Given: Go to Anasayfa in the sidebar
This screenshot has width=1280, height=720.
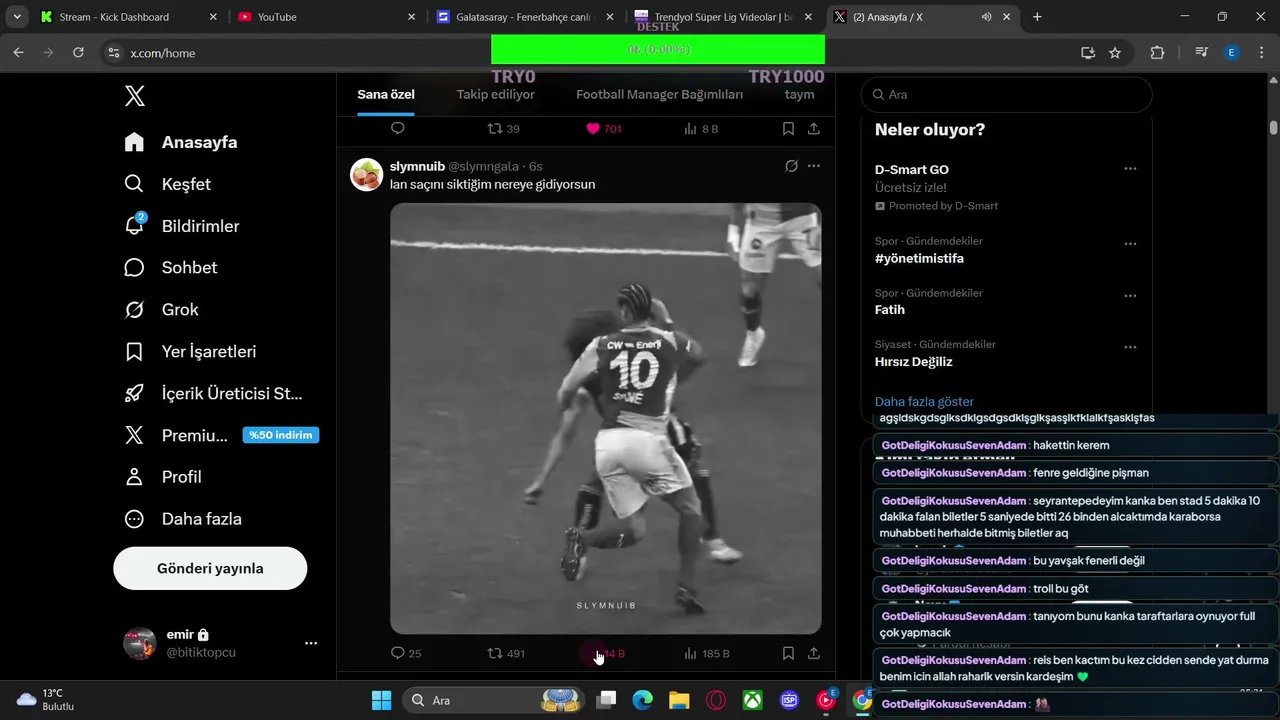Looking at the screenshot, I should pyautogui.click(x=181, y=142).
